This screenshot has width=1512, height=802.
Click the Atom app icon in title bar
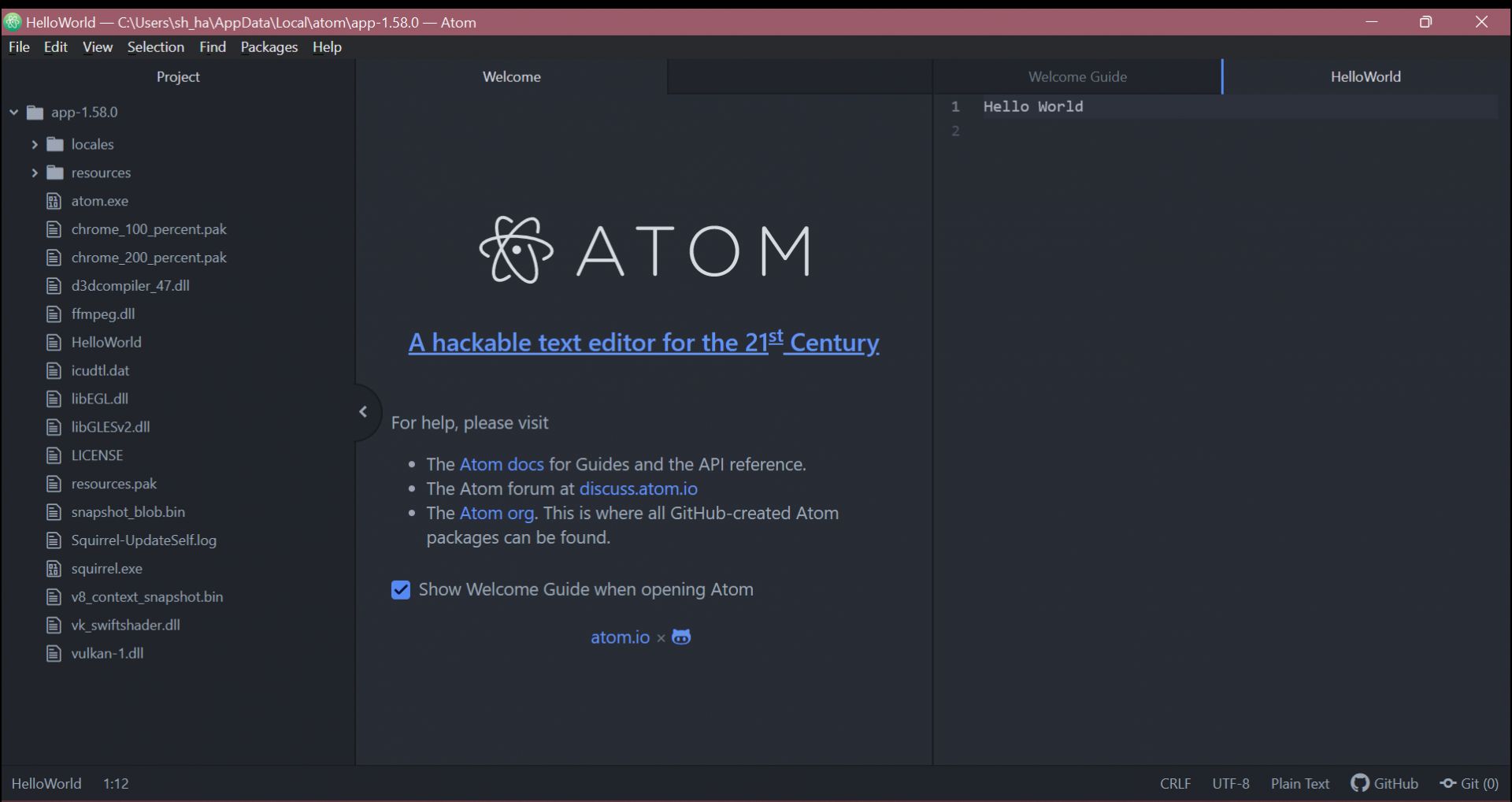pos(13,22)
